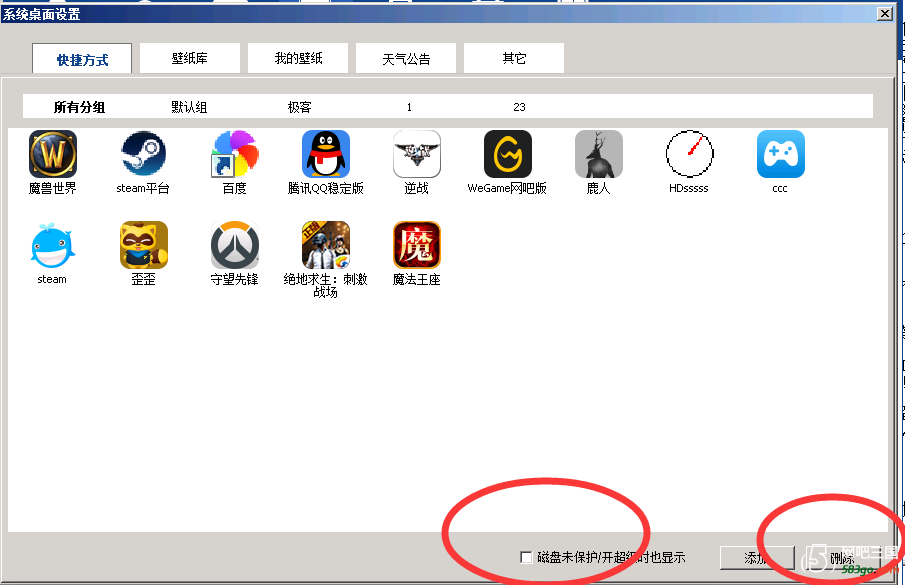Switch to the 其它 tab
Image resolution: width=905 pixels, height=585 pixels.
[x=514, y=58]
